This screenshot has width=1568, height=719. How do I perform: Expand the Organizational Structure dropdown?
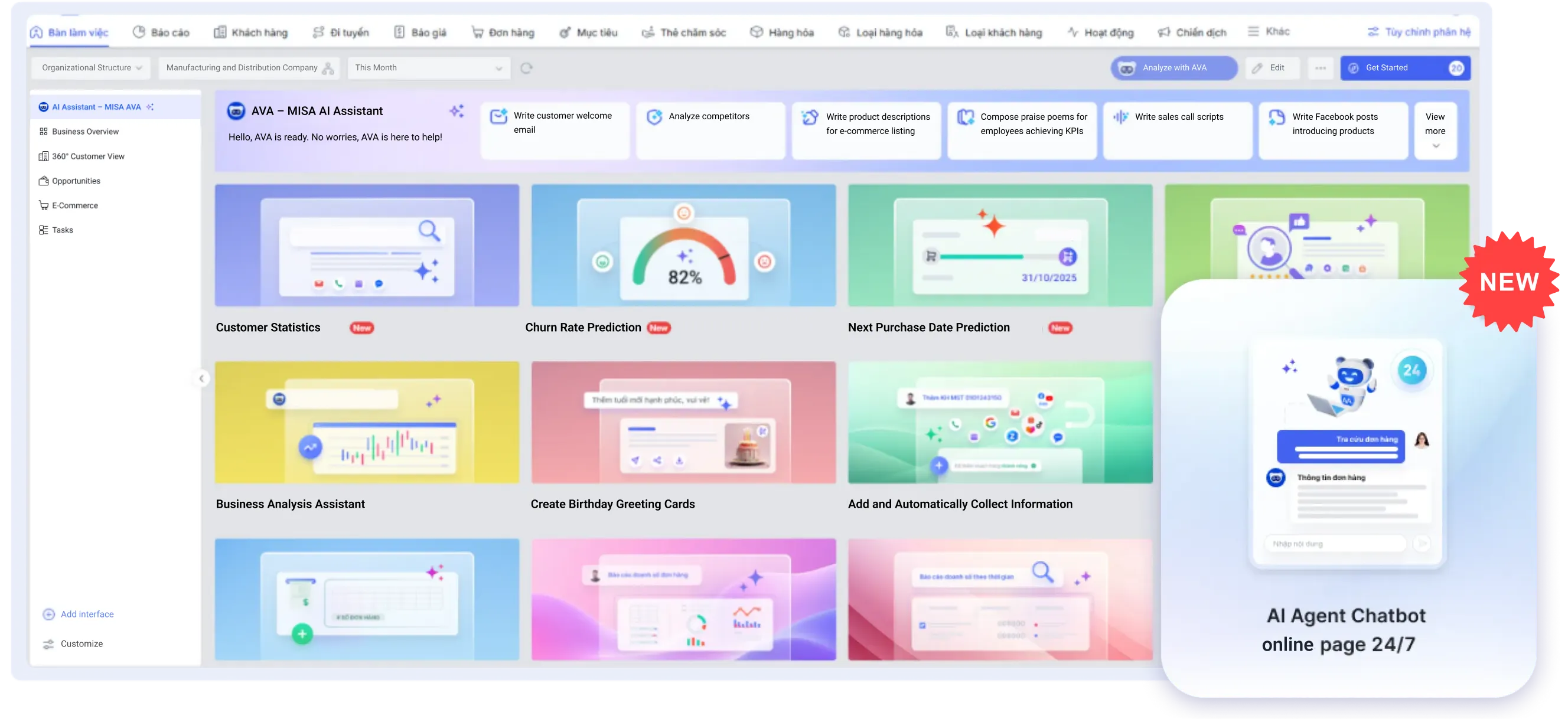coord(91,68)
